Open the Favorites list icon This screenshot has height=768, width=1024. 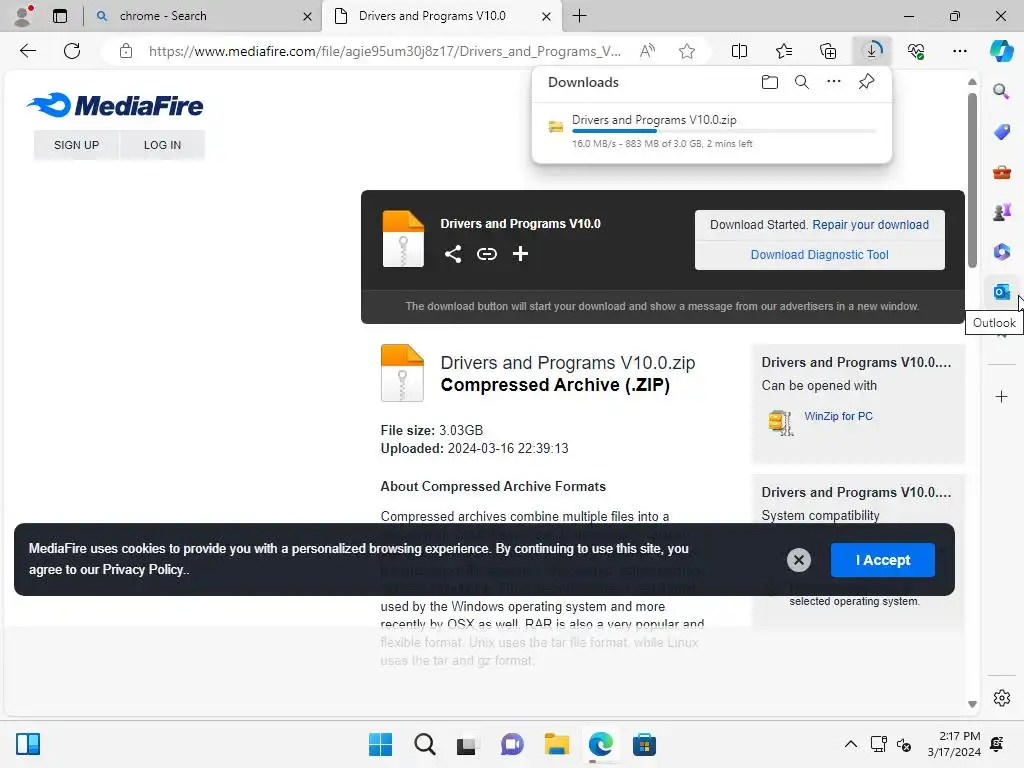pyautogui.click(x=784, y=51)
